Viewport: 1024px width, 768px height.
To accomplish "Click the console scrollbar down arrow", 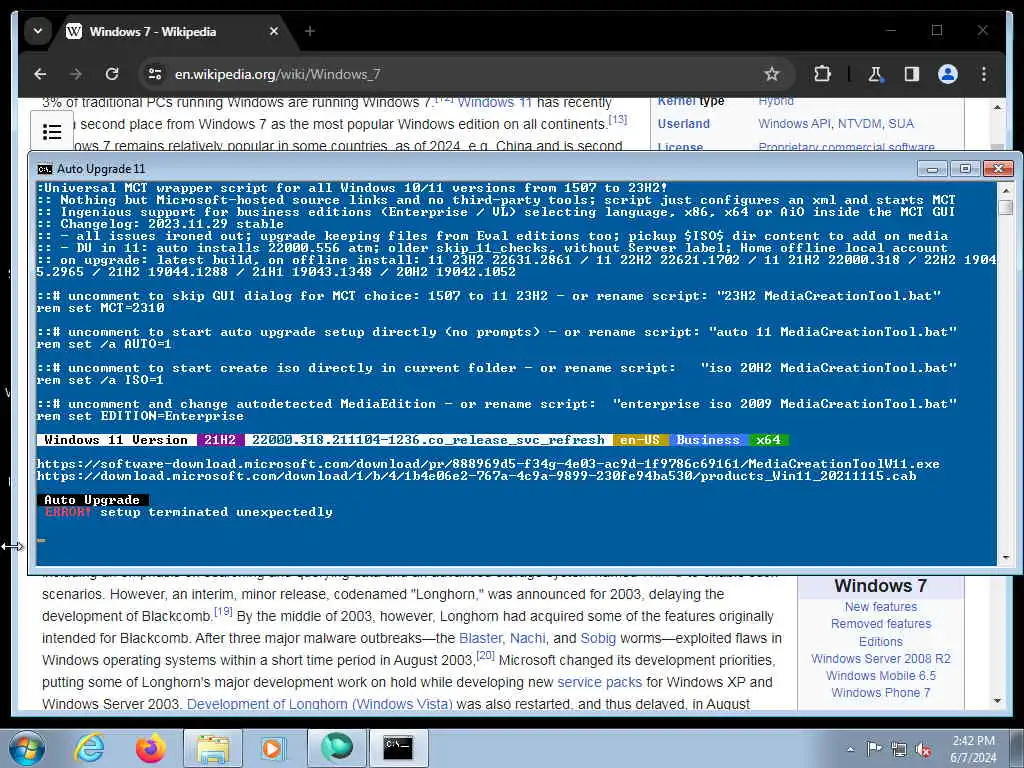I will 1004,557.
